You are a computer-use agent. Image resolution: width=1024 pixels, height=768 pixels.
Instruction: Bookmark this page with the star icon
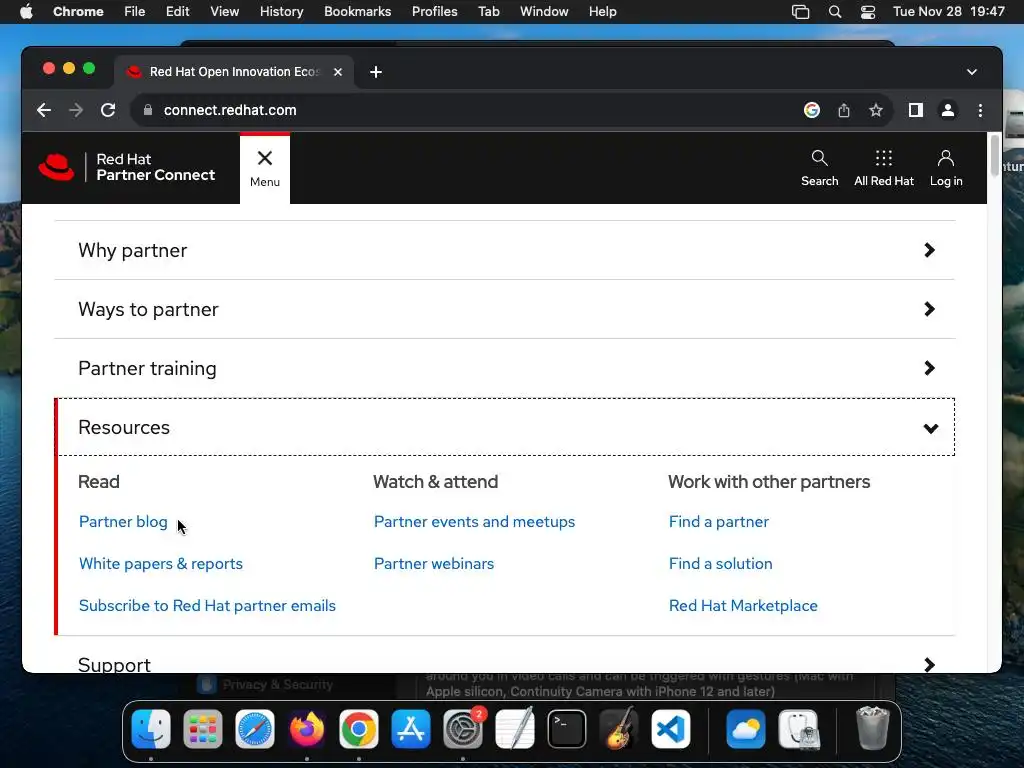coord(876,110)
